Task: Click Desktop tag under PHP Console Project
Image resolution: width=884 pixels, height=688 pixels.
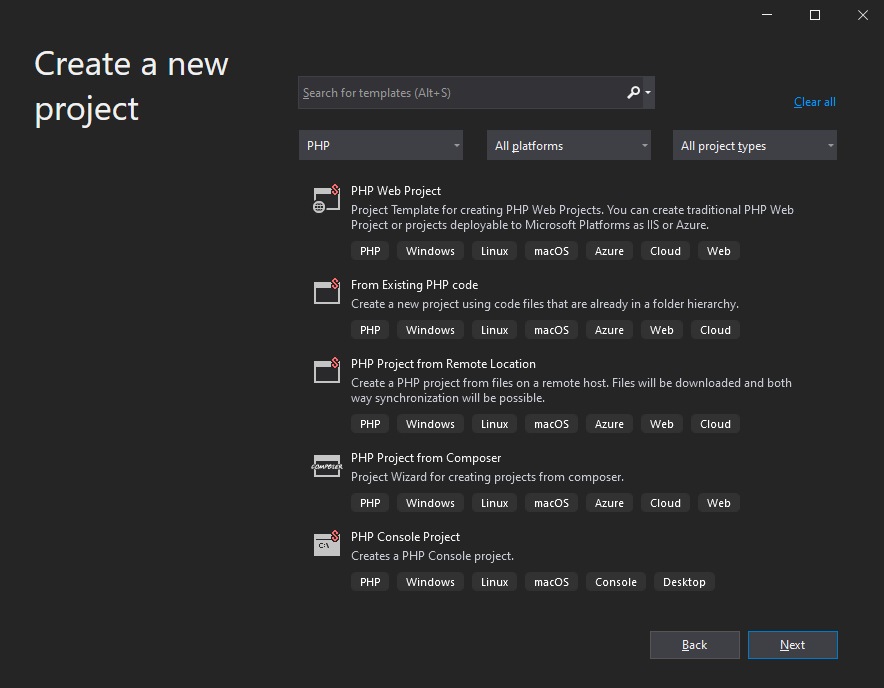Action: click(x=684, y=582)
